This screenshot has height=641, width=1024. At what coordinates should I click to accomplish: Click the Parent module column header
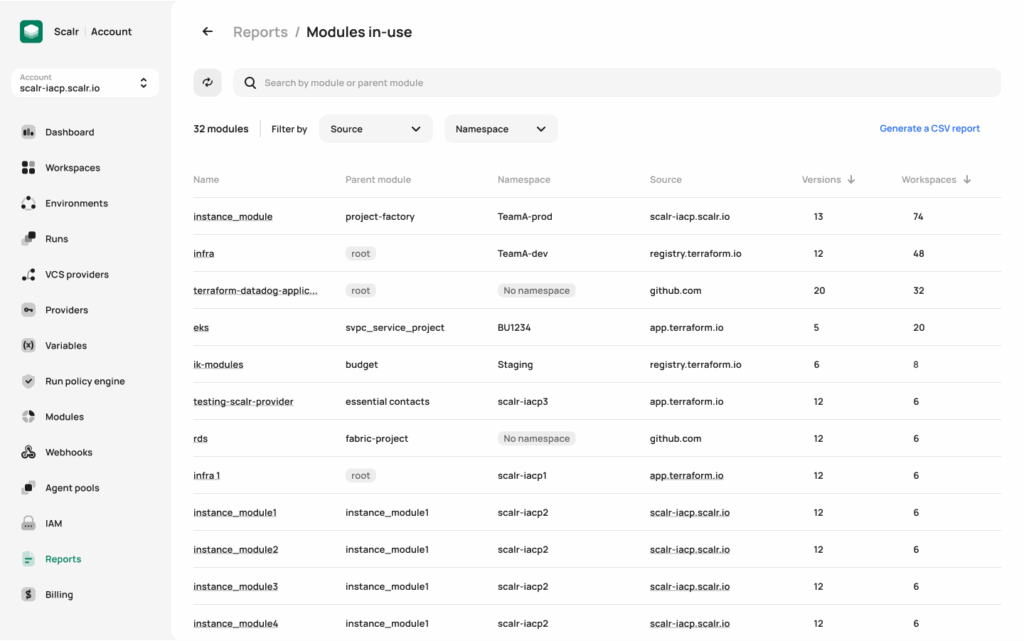pos(378,180)
